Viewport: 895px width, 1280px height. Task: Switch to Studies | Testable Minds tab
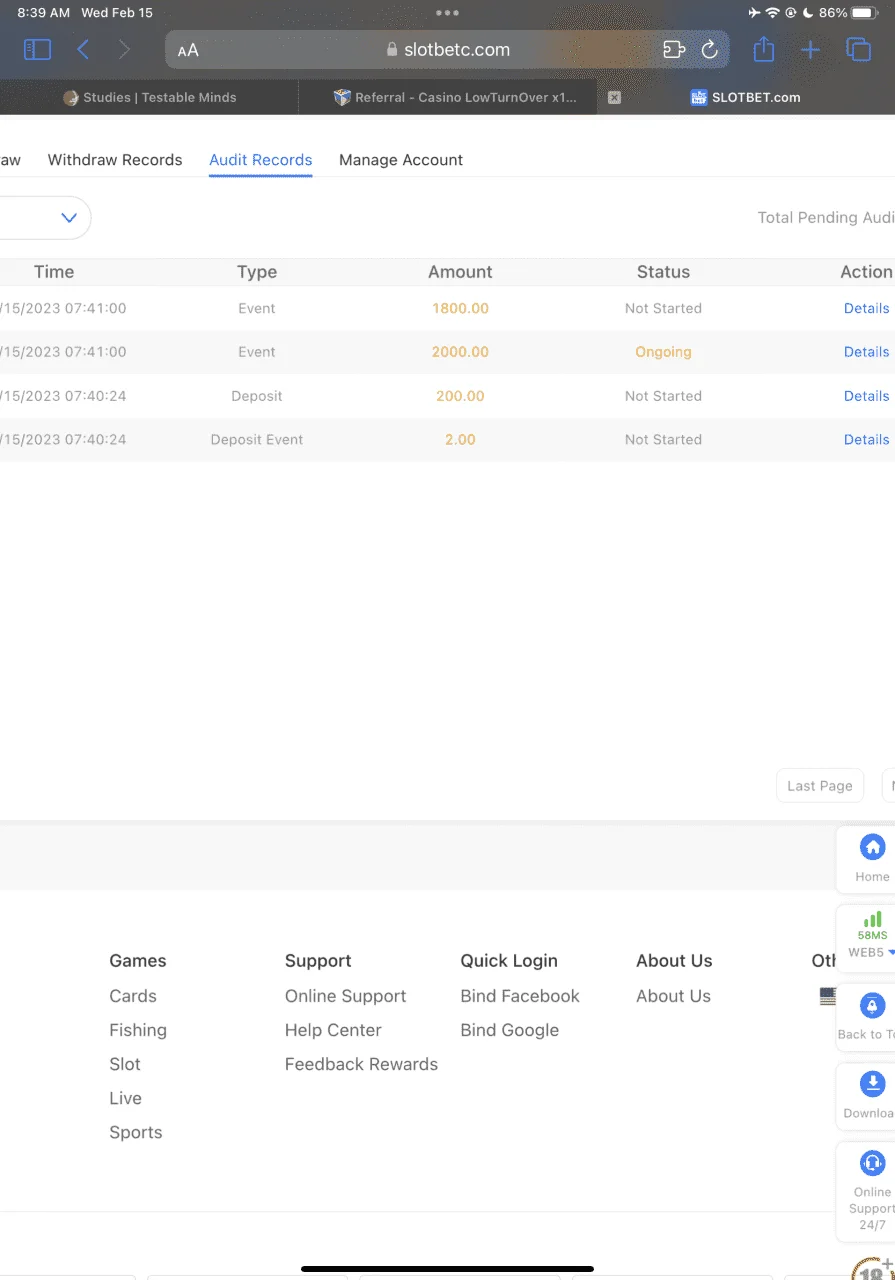(149, 97)
